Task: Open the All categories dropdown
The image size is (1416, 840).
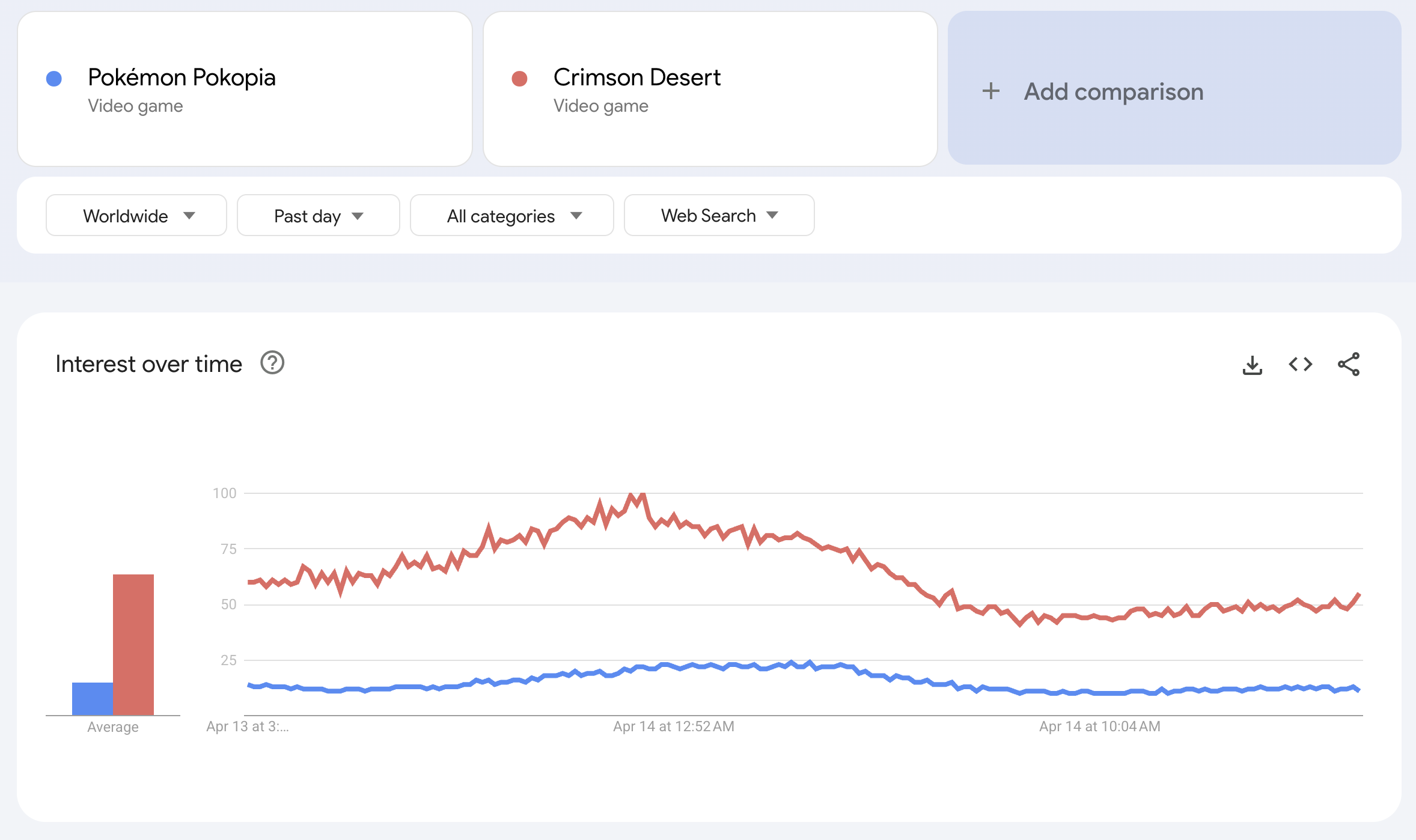Action: [511, 216]
